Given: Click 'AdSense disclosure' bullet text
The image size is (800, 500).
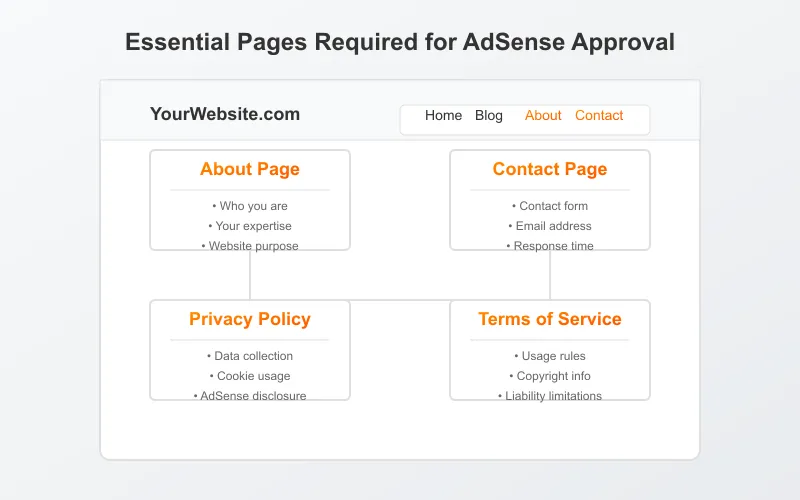Looking at the screenshot, I should [250, 396].
